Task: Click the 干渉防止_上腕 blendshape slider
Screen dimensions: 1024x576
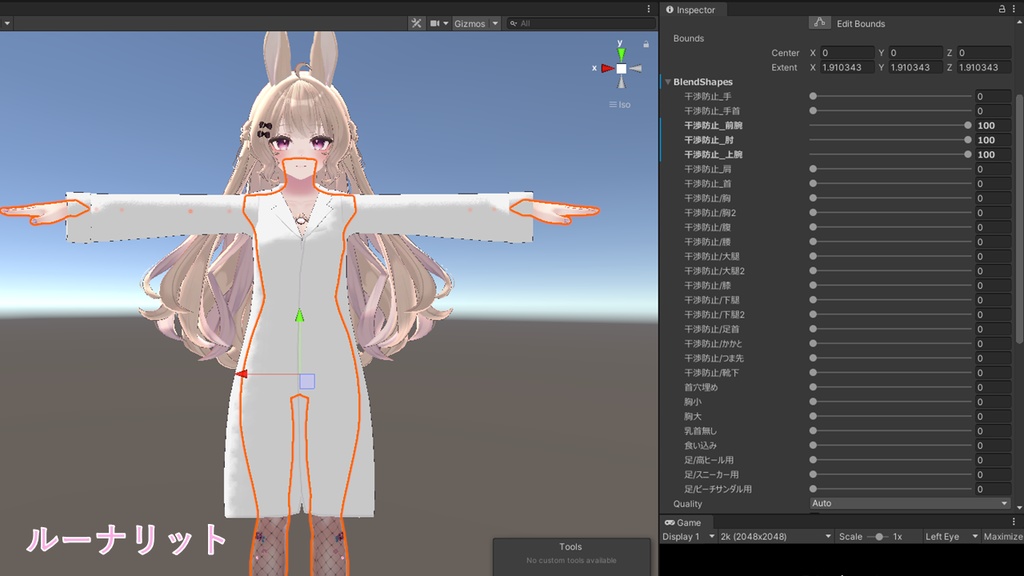Action: pyautogui.click(x=890, y=155)
